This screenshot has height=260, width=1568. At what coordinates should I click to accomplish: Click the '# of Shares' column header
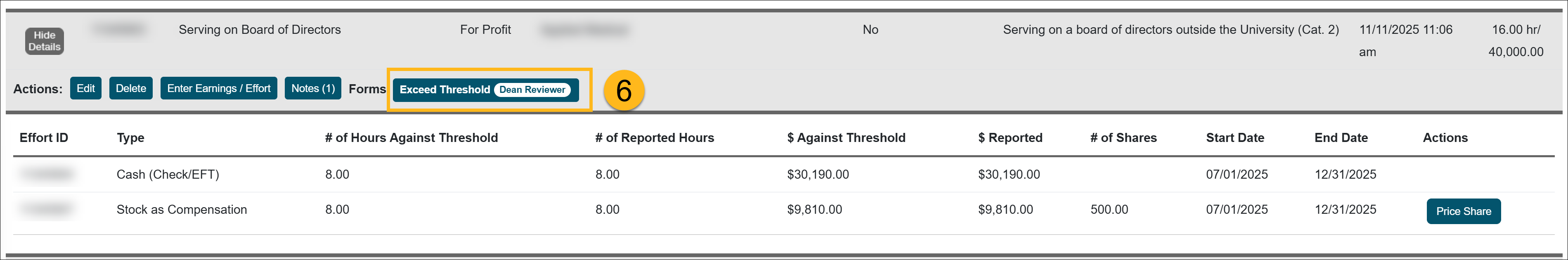(1123, 137)
